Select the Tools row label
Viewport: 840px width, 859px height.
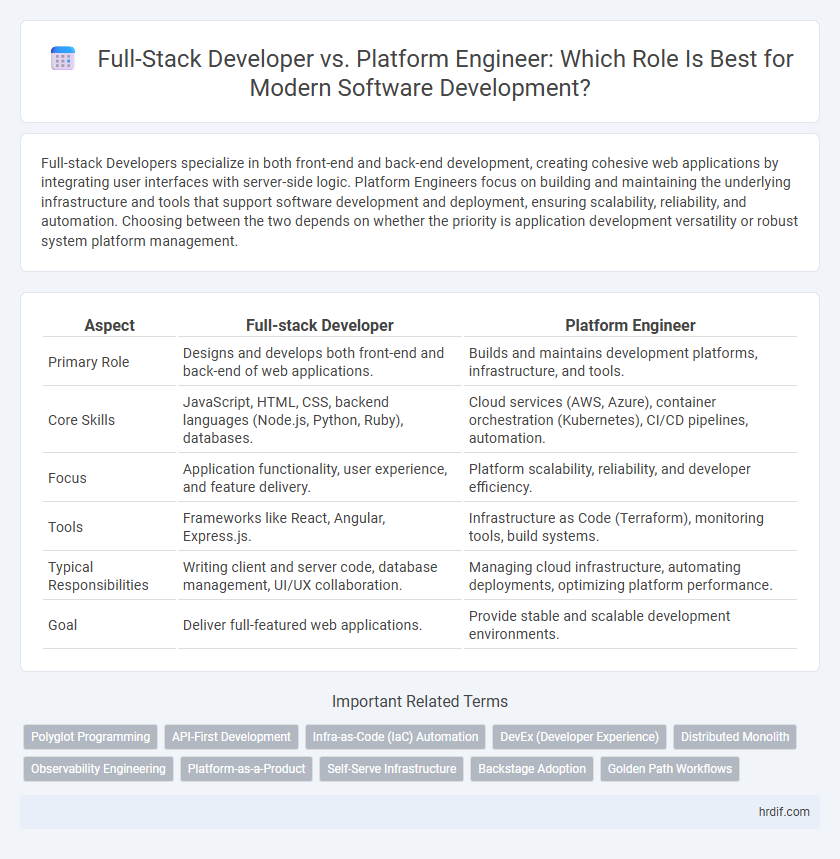65,527
